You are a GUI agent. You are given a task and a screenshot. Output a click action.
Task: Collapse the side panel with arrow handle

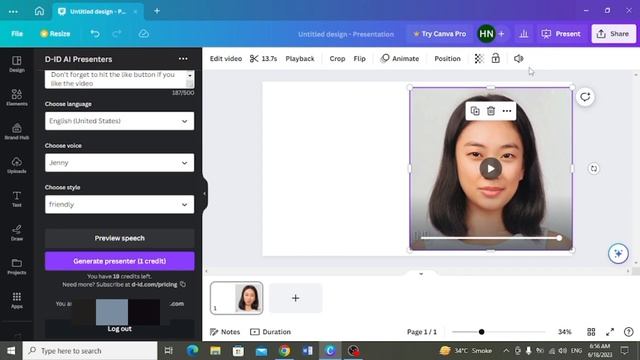click(x=205, y=193)
